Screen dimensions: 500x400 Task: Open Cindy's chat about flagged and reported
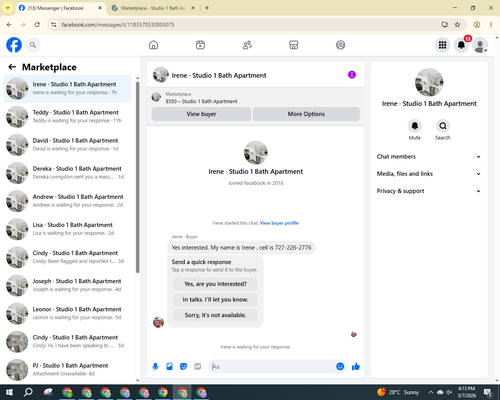(x=67, y=257)
